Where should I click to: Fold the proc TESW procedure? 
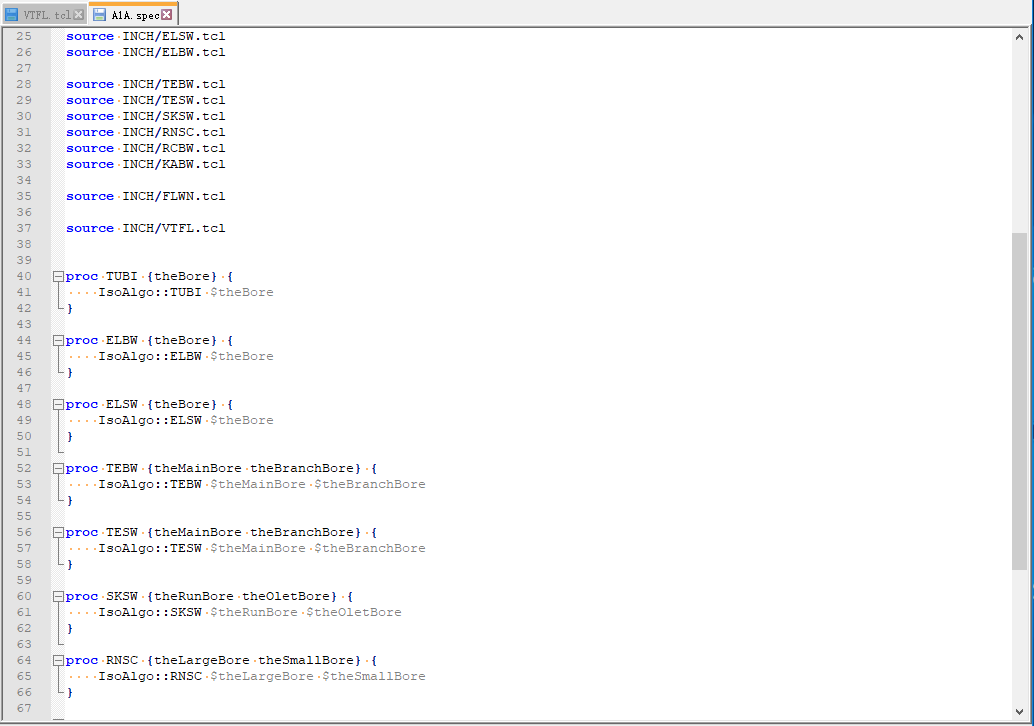pos(58,533)
